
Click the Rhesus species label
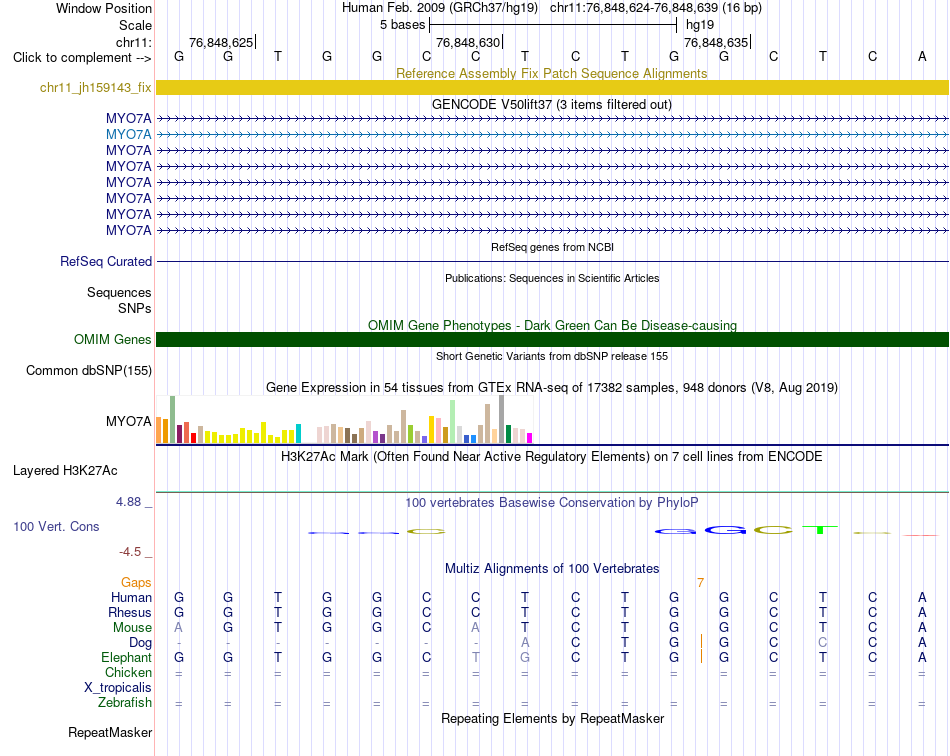[x=130, y=612]
